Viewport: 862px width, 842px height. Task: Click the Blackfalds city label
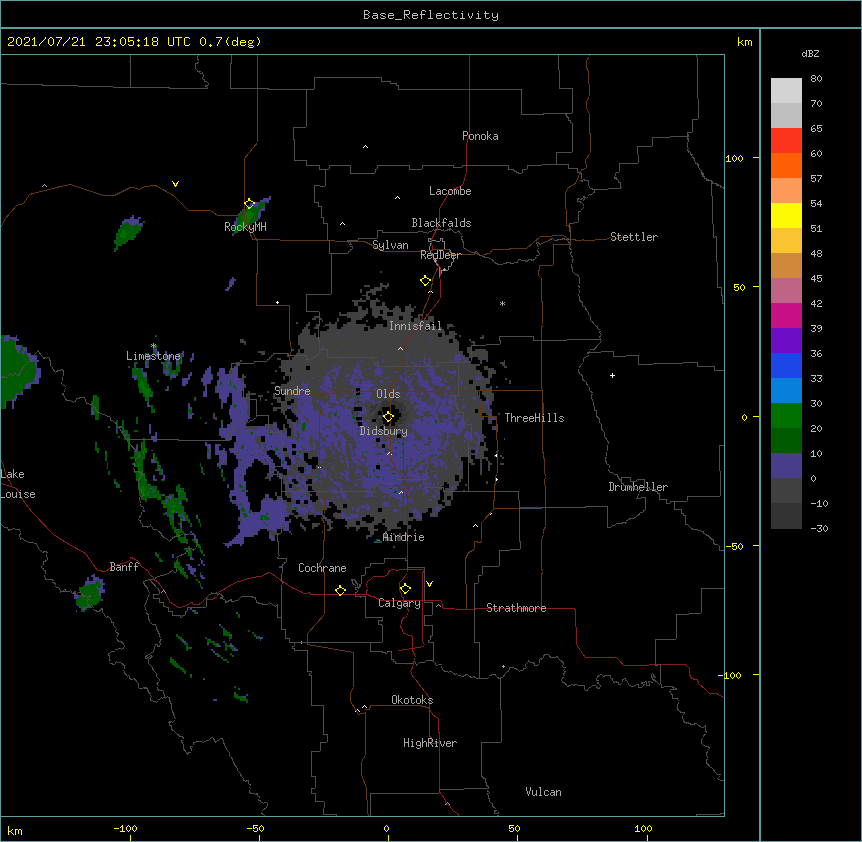coord(441,223)
